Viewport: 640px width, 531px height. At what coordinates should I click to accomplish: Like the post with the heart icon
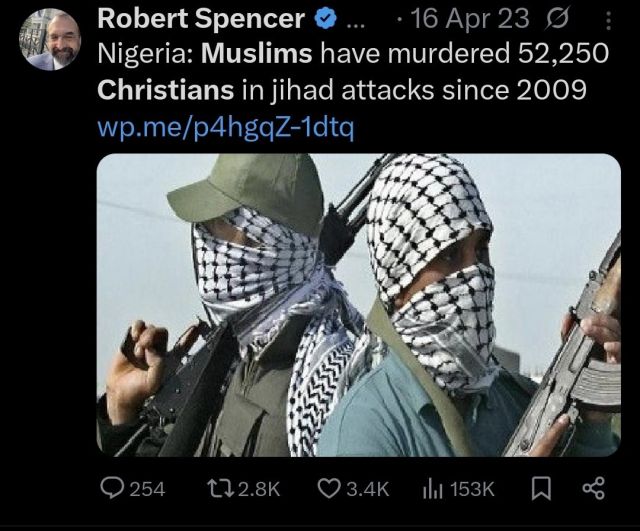click(329, 488)
